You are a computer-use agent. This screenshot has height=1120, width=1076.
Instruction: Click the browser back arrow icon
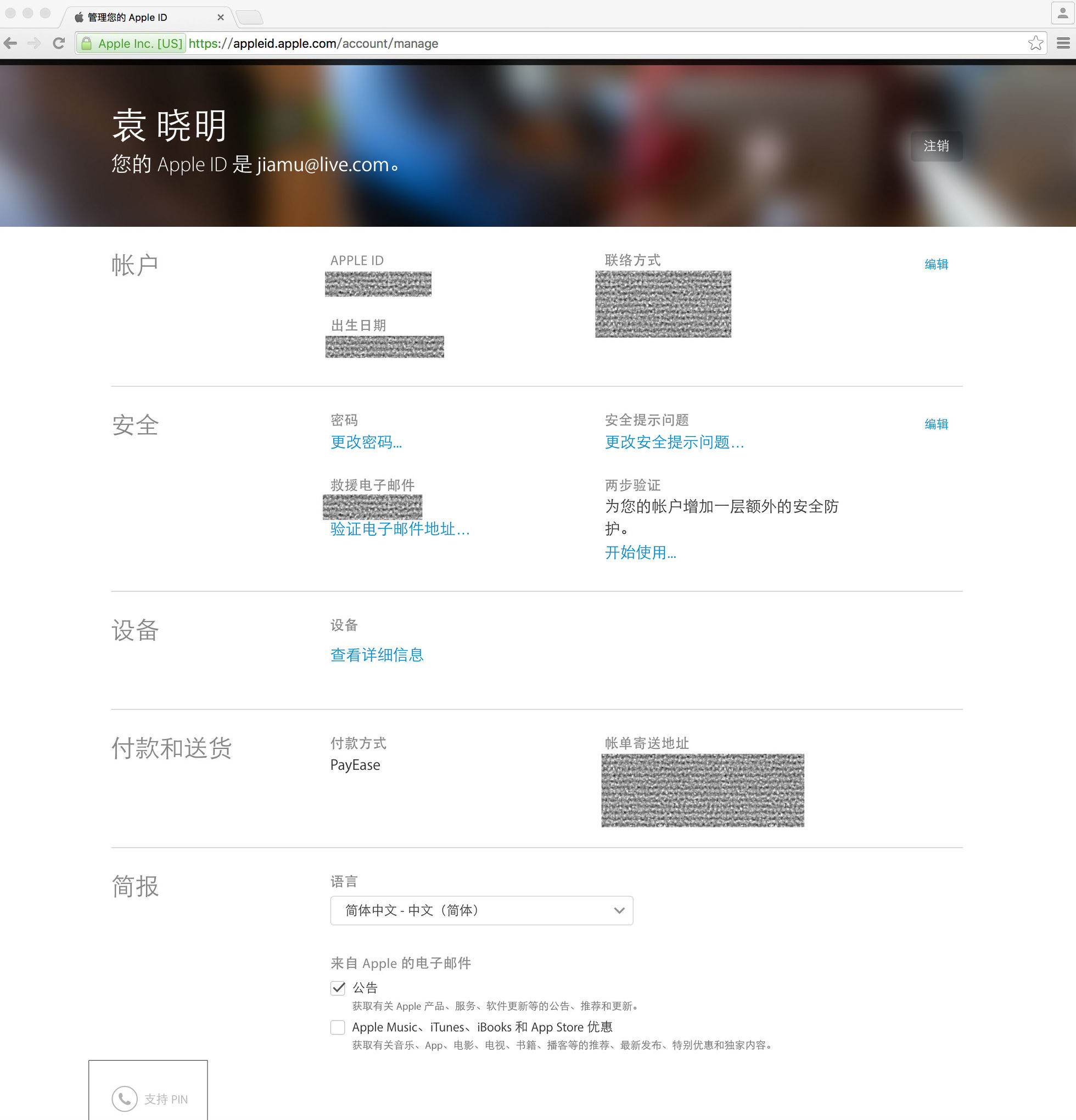point(10,43)
